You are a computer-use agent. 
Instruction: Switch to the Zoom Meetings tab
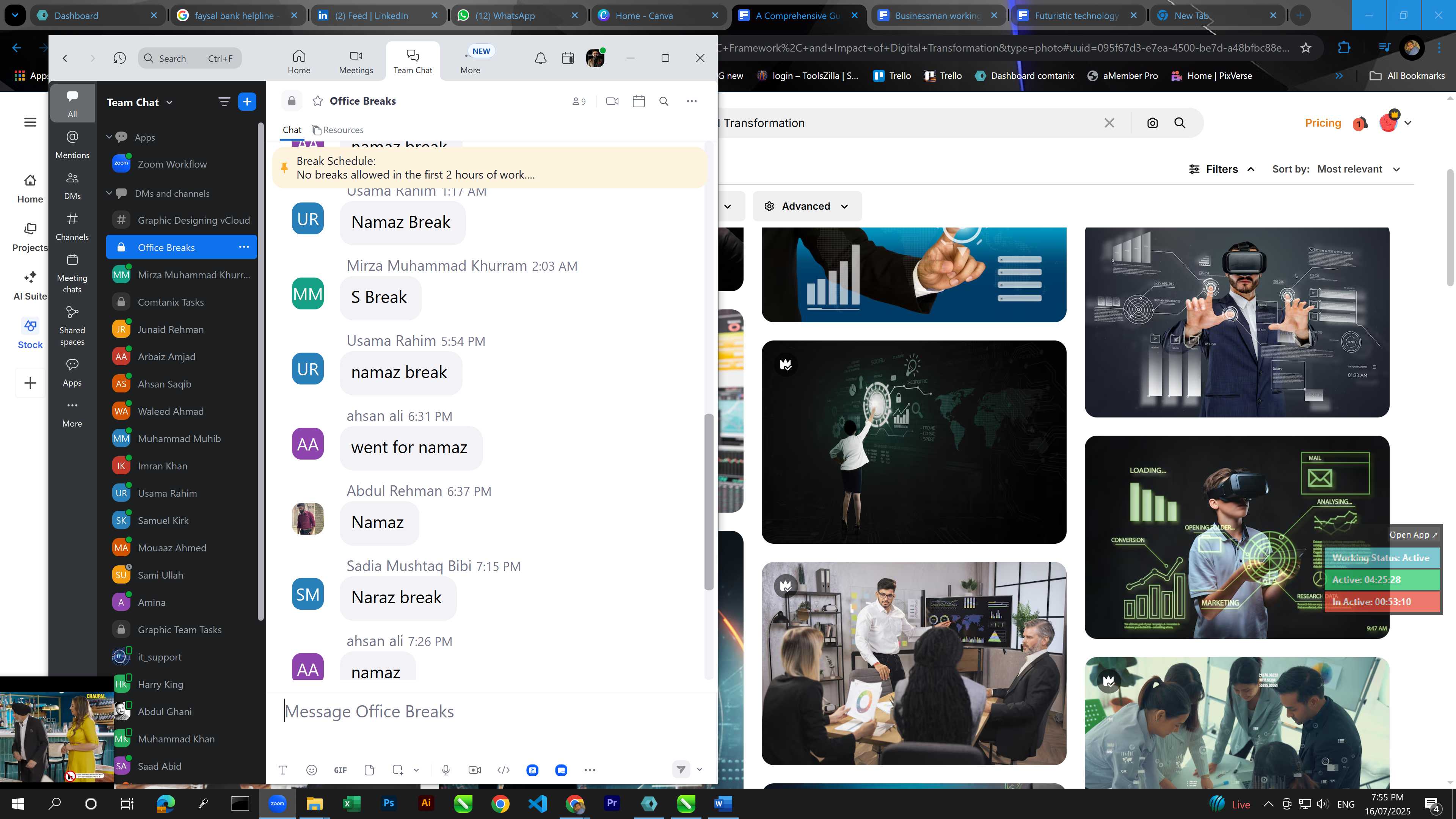coord(356,61)
